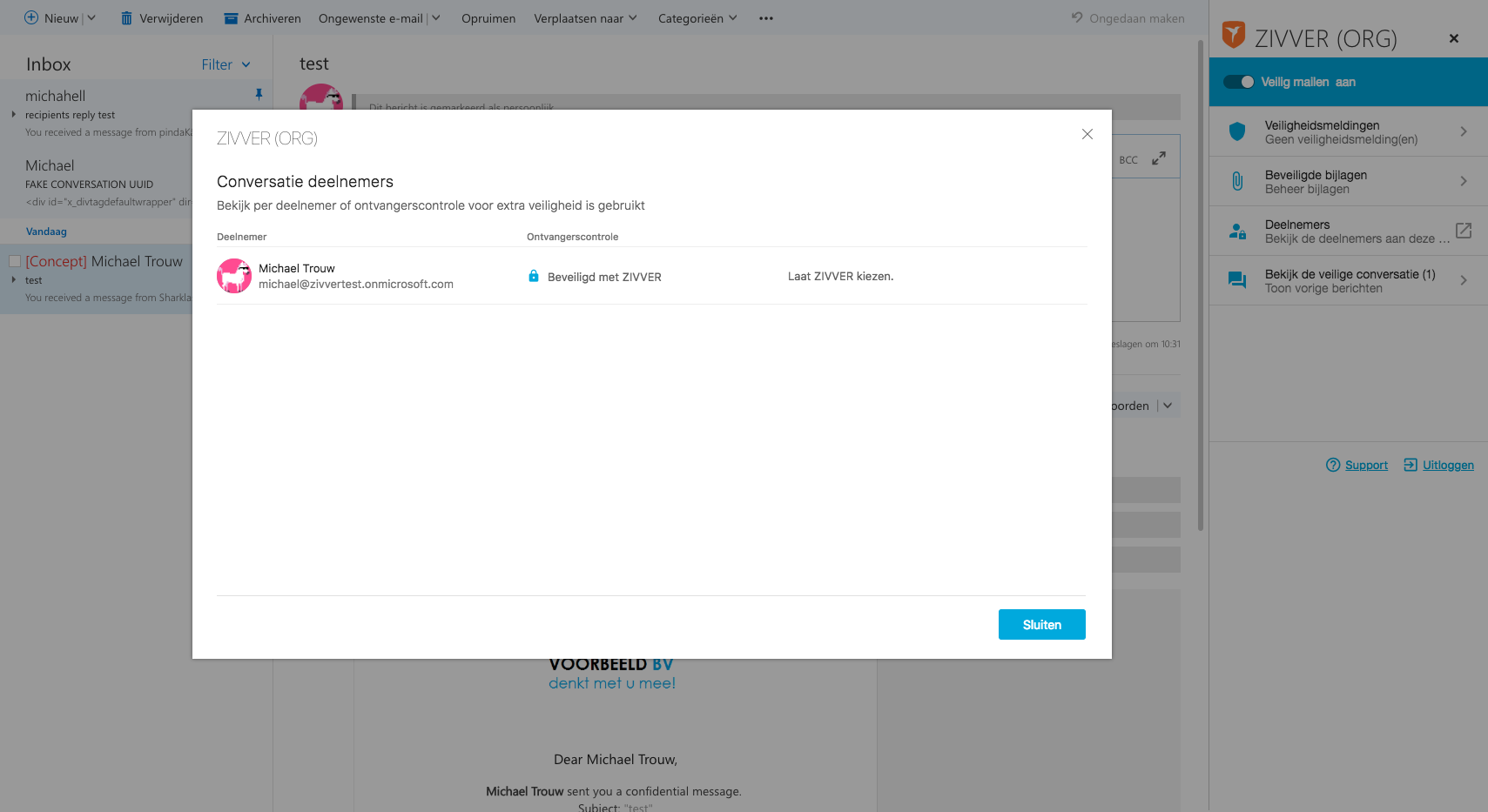Open the more actions ellipsis menu
Image resolution: width=1488 pixels, height=812 pixels.
tap(766, 18)
